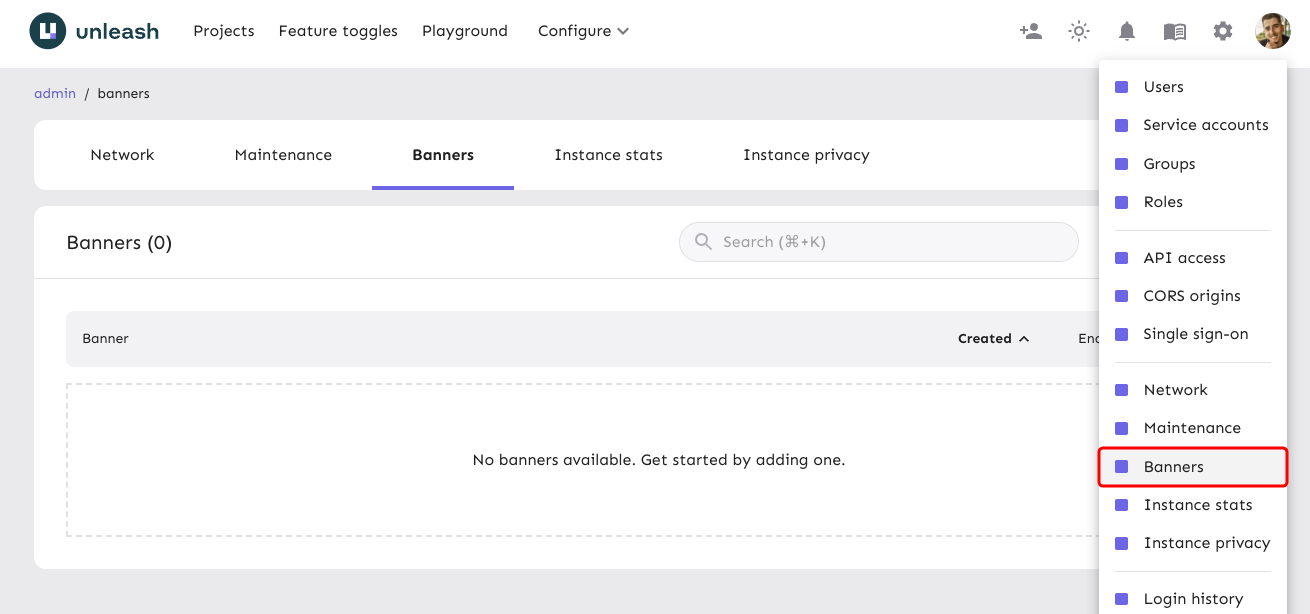Open the Maintenance tab
The width and height of the screenshot is (1310, 614).
click(283, 155)
